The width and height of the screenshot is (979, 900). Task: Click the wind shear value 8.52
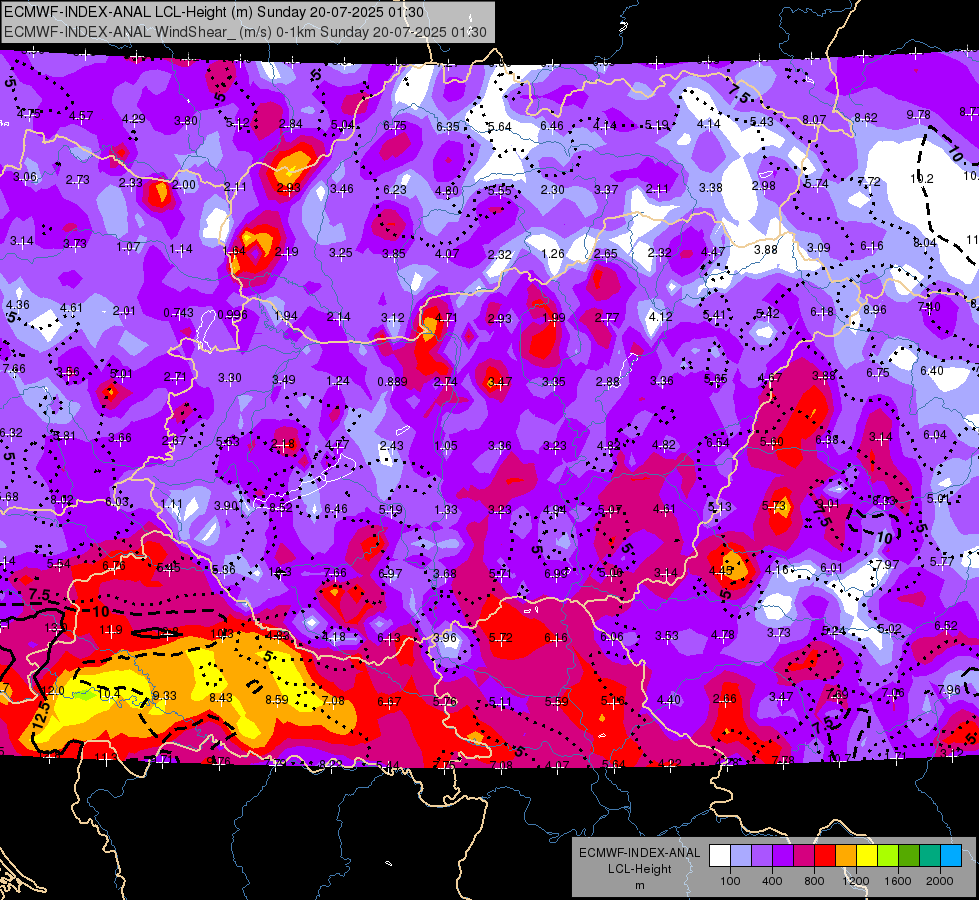(281, 507)
